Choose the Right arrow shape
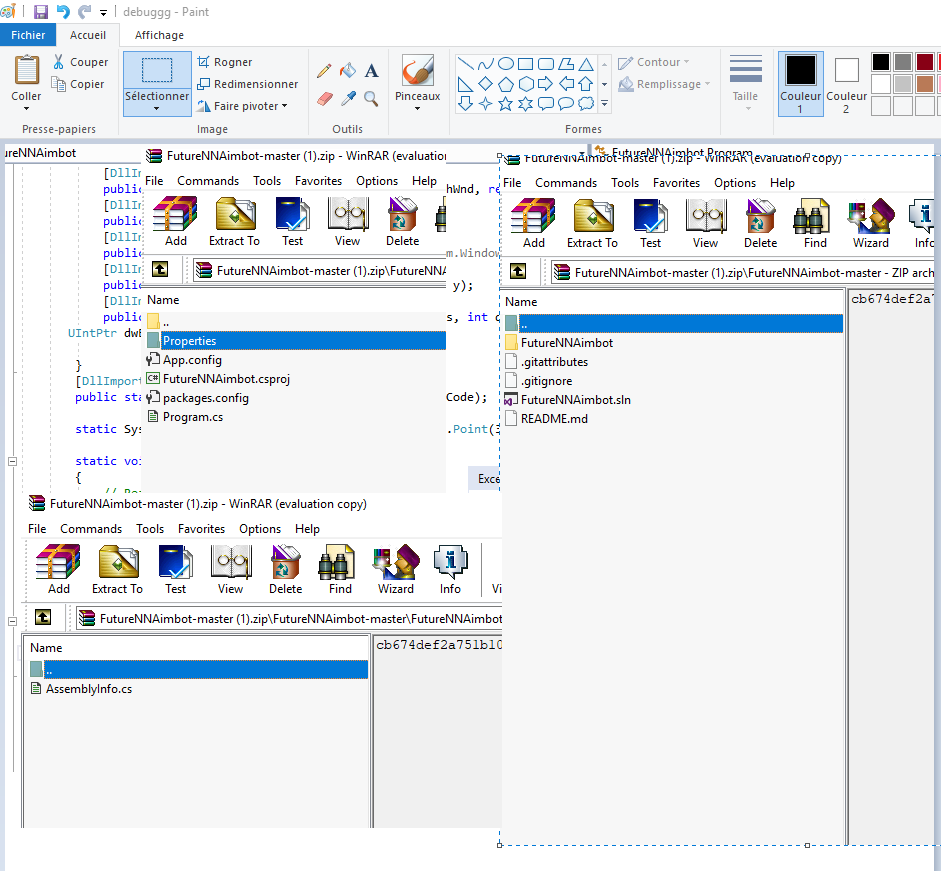The width and height of the screenshot is (941, 871). point(546,83)
